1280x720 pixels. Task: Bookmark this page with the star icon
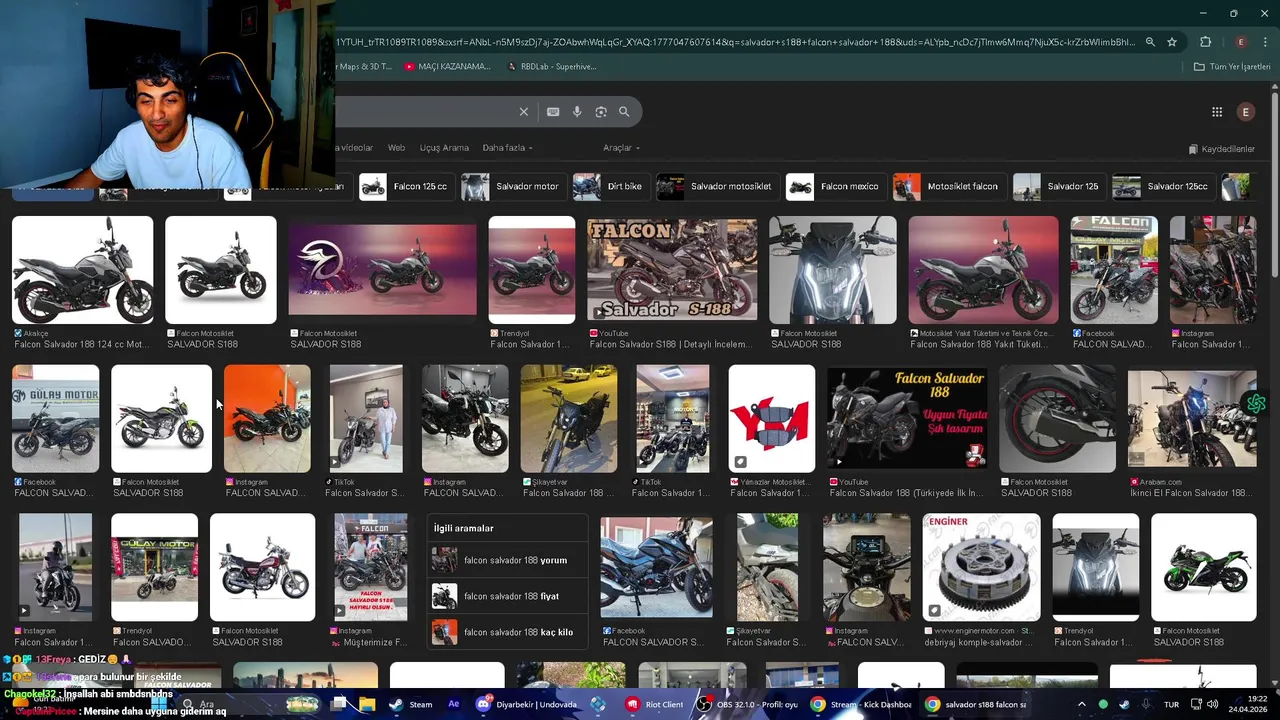tap(1172, 42)
